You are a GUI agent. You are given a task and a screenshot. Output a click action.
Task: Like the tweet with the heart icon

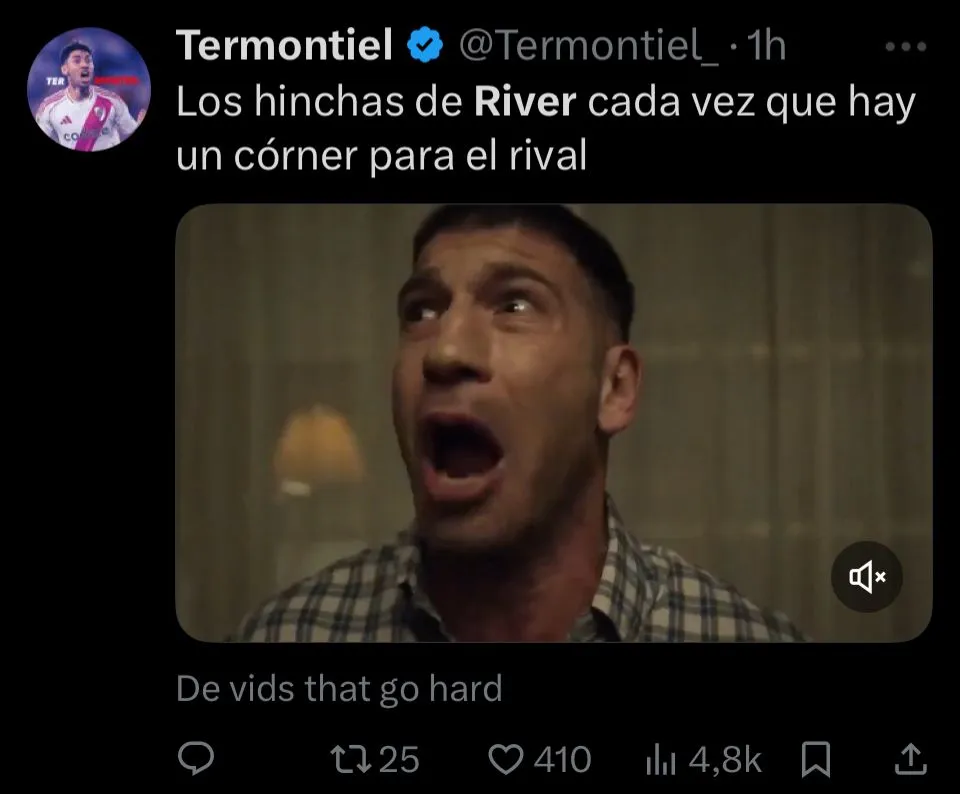[506, 759]
